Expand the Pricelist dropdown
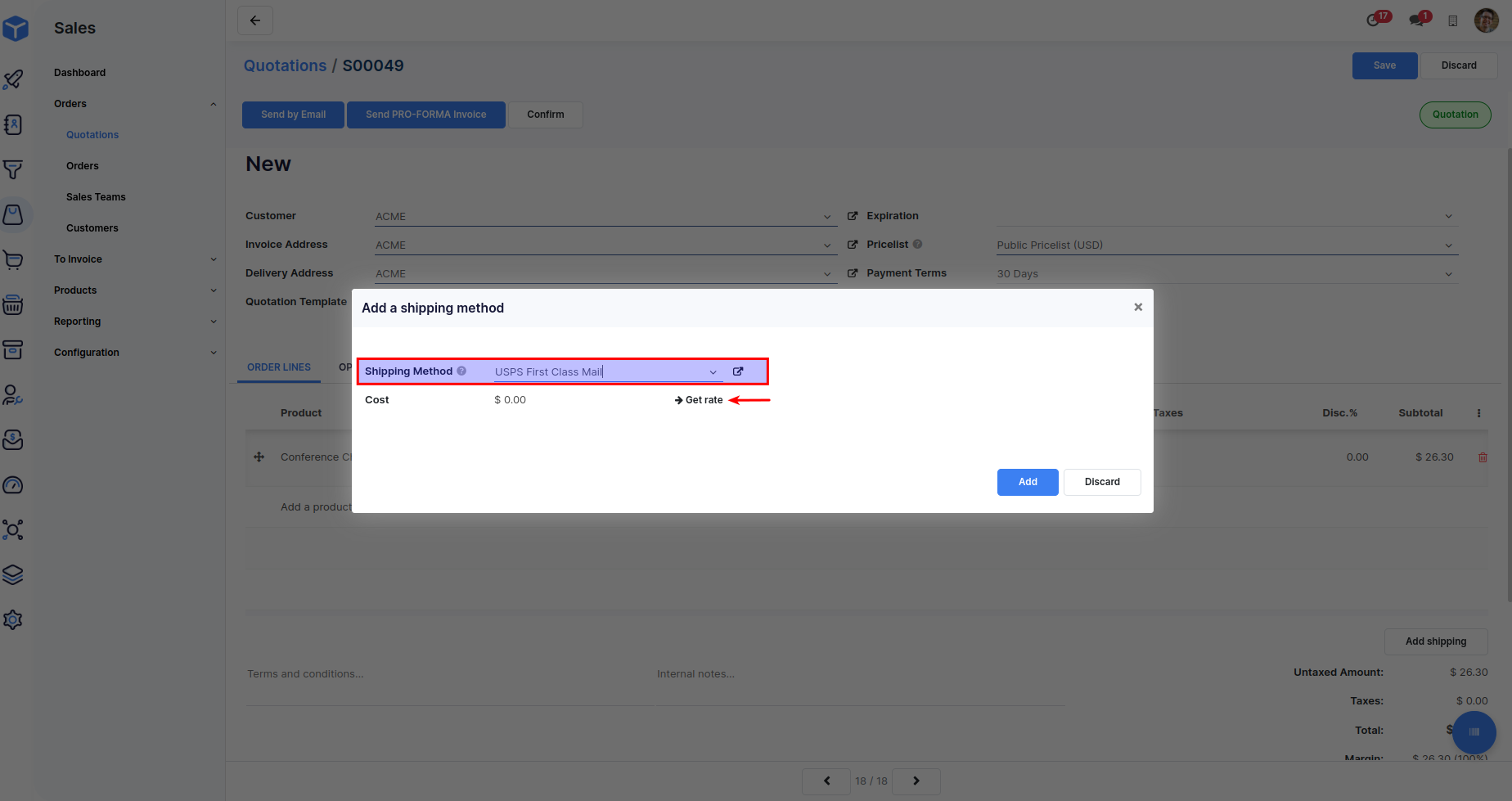 pos(1448,245)
